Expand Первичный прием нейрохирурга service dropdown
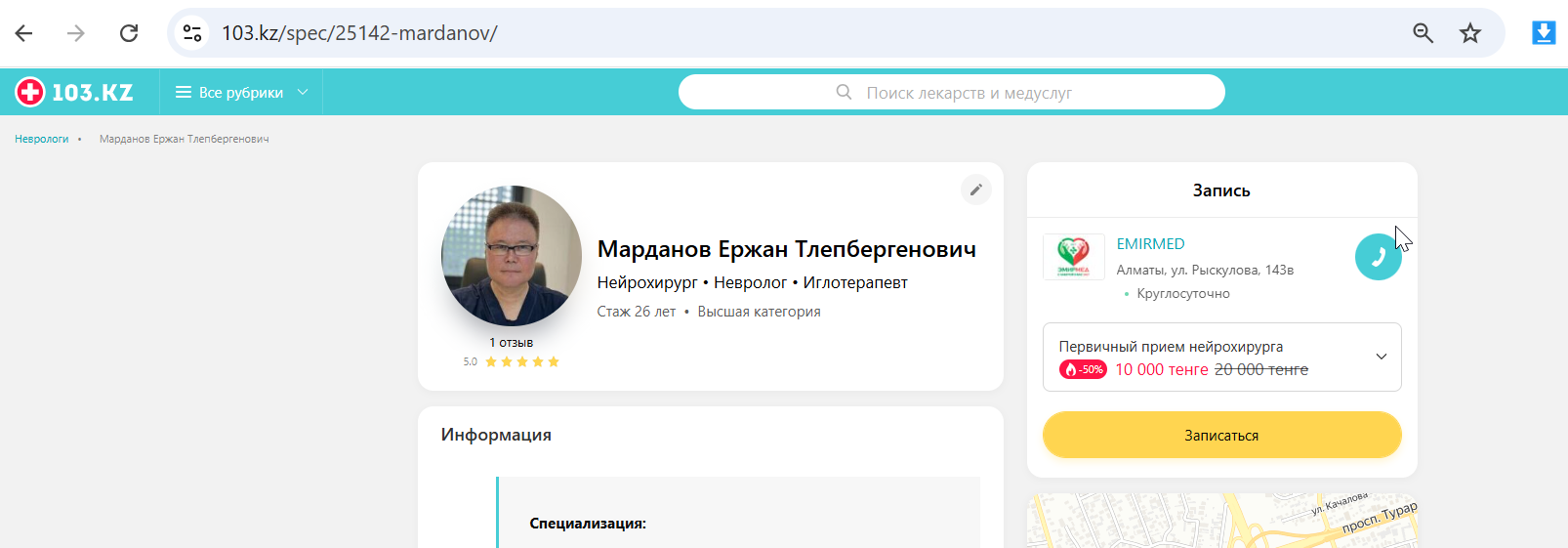The width and height of the screenshot is (1568, 548). pyautogui.click(x=1222, y=357)
